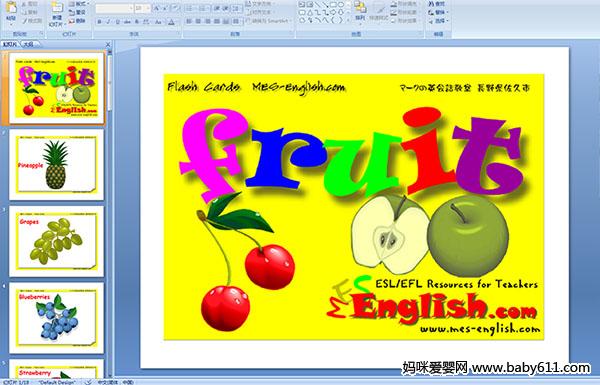Click the clear formatting eraser icon
The image size is (600, 385).
coord(175,8)
